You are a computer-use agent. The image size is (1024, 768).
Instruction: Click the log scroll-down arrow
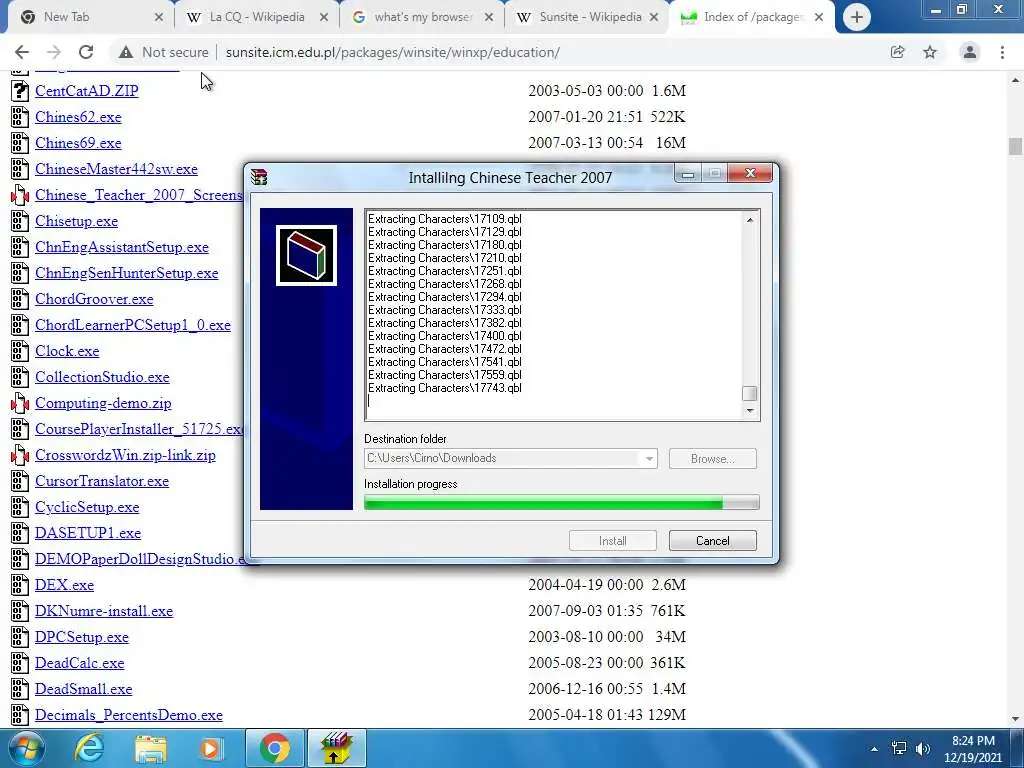pyautogui.click(x=750, y=411)
